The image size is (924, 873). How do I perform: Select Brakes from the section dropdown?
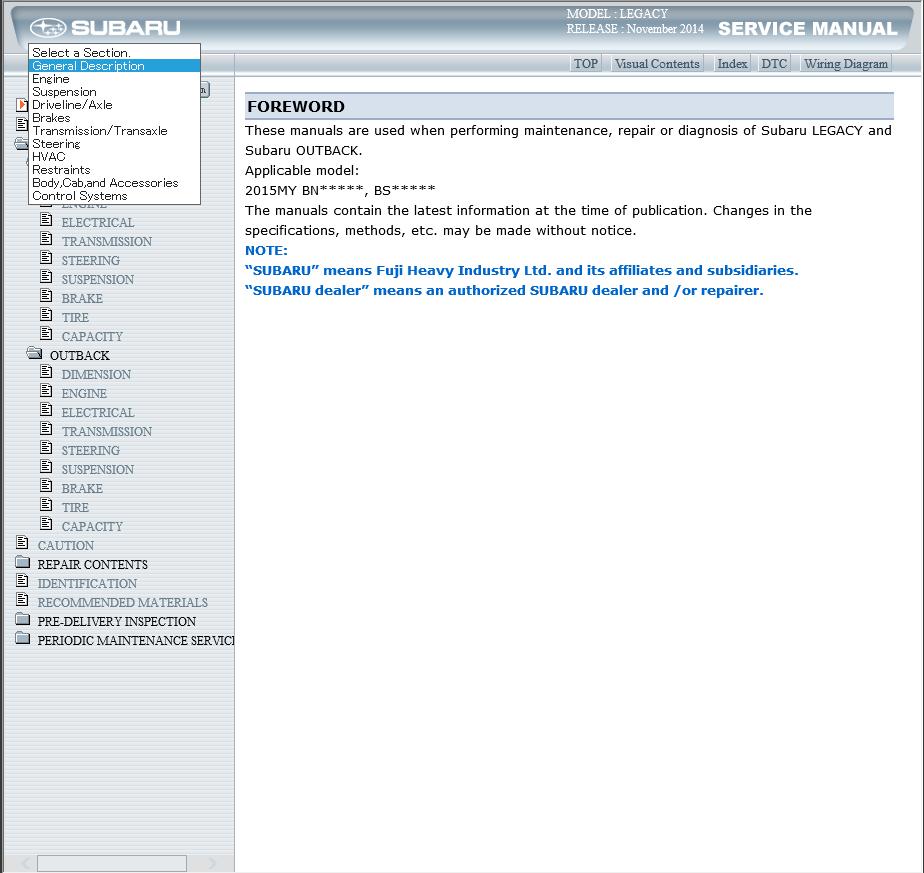point(114,117)
